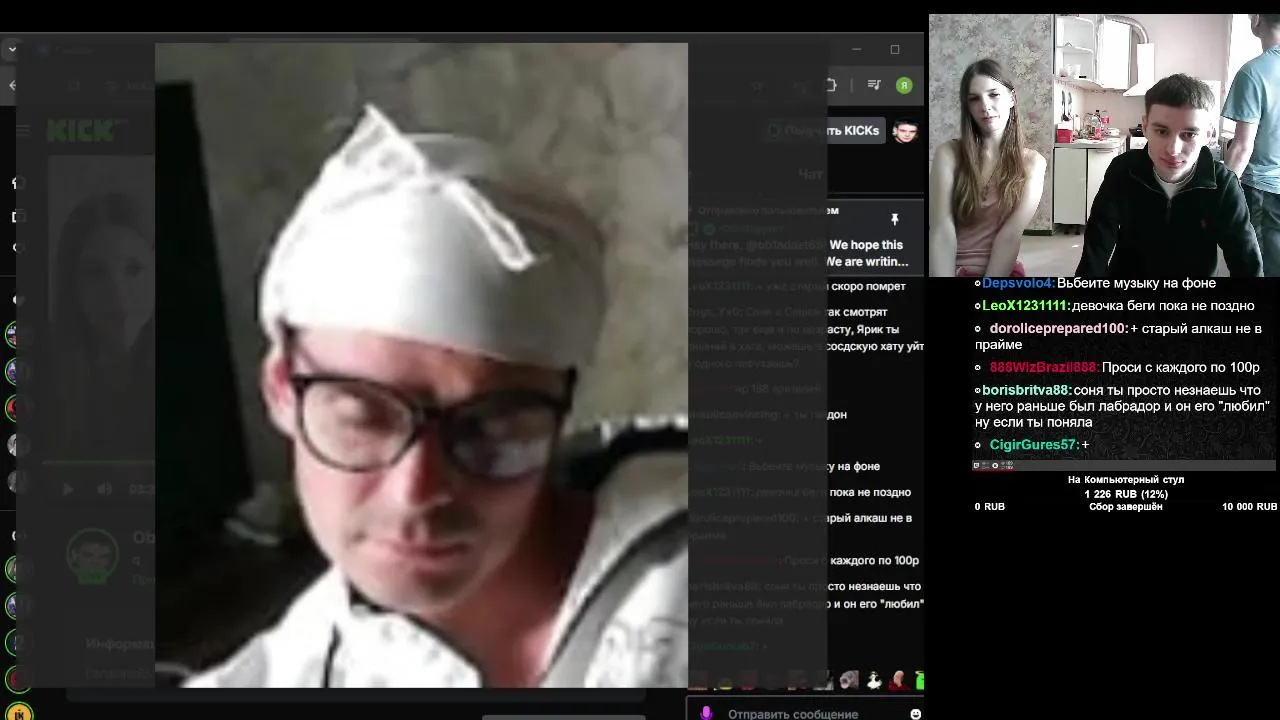
Task: Click the overlay webcam feed of two streamers
Action: point(1104,145)
